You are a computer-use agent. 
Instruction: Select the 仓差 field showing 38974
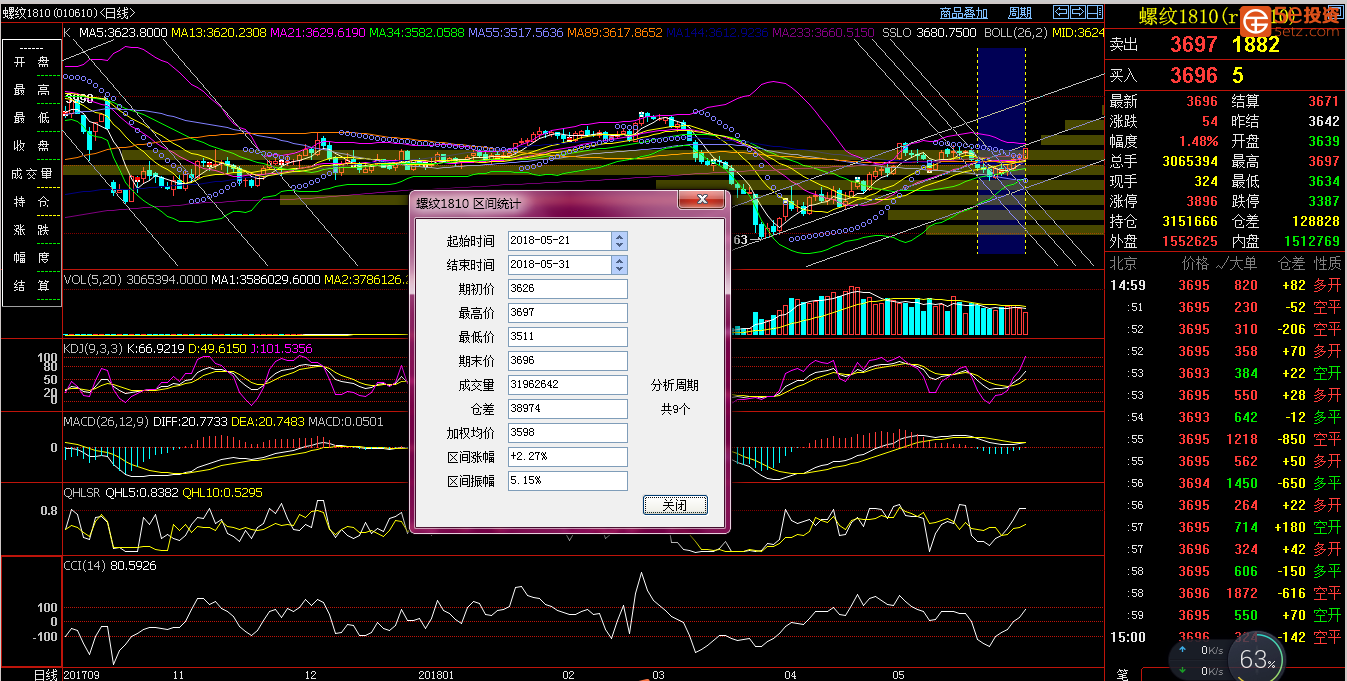click(567, 409)
